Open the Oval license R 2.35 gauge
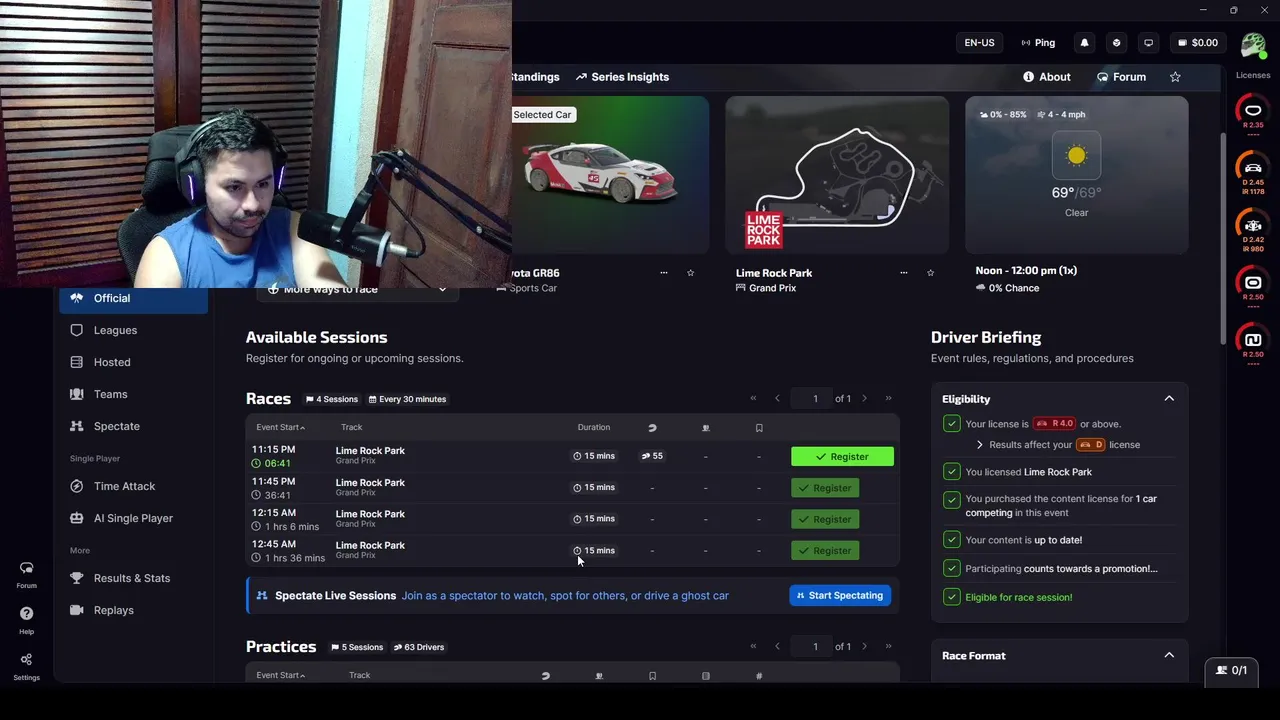Viewport: 1280px width, 720px height. (x=1253, y=113)
